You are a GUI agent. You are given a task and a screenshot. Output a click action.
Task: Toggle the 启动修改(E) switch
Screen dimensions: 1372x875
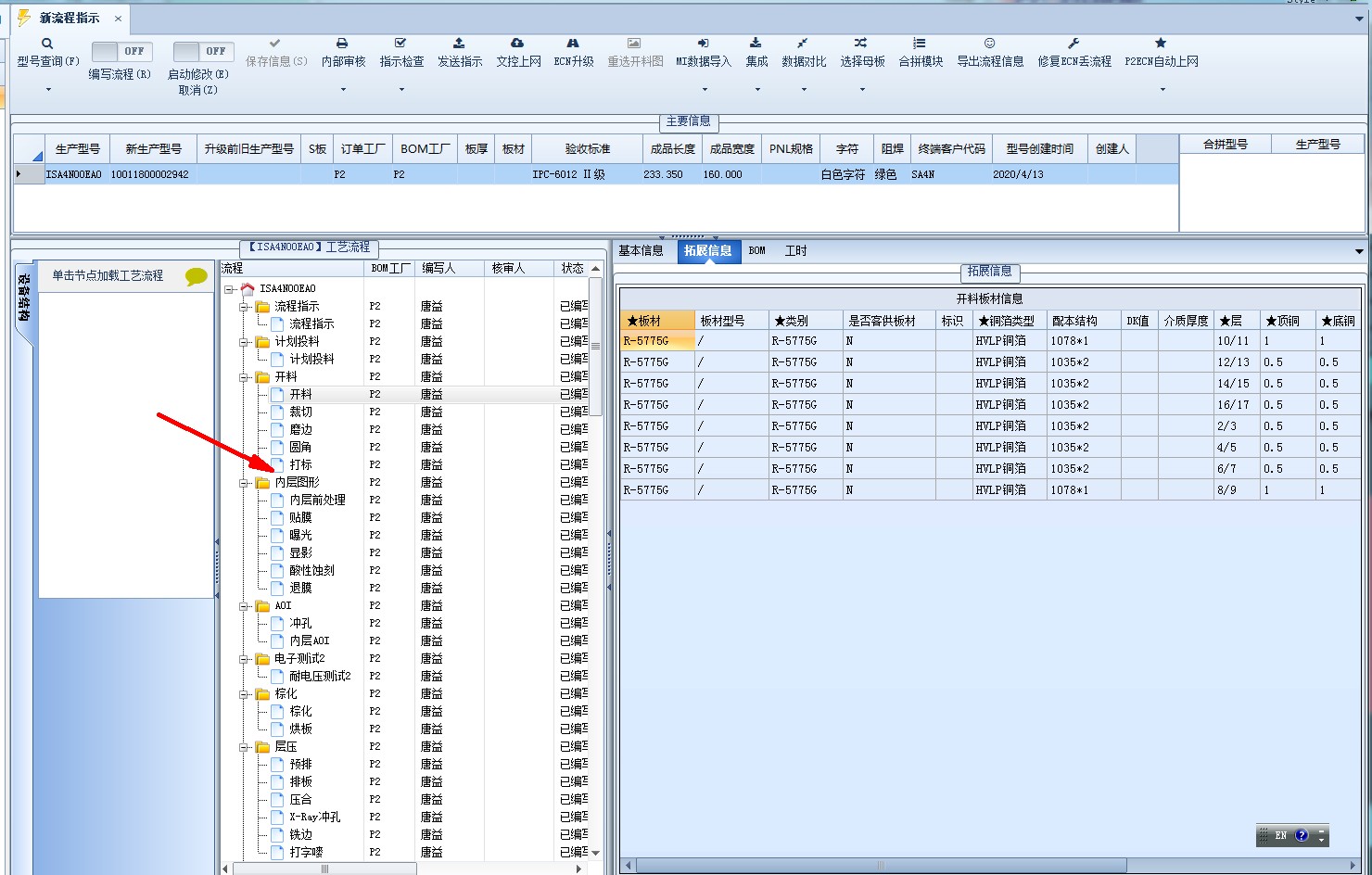tap(203, 52)
